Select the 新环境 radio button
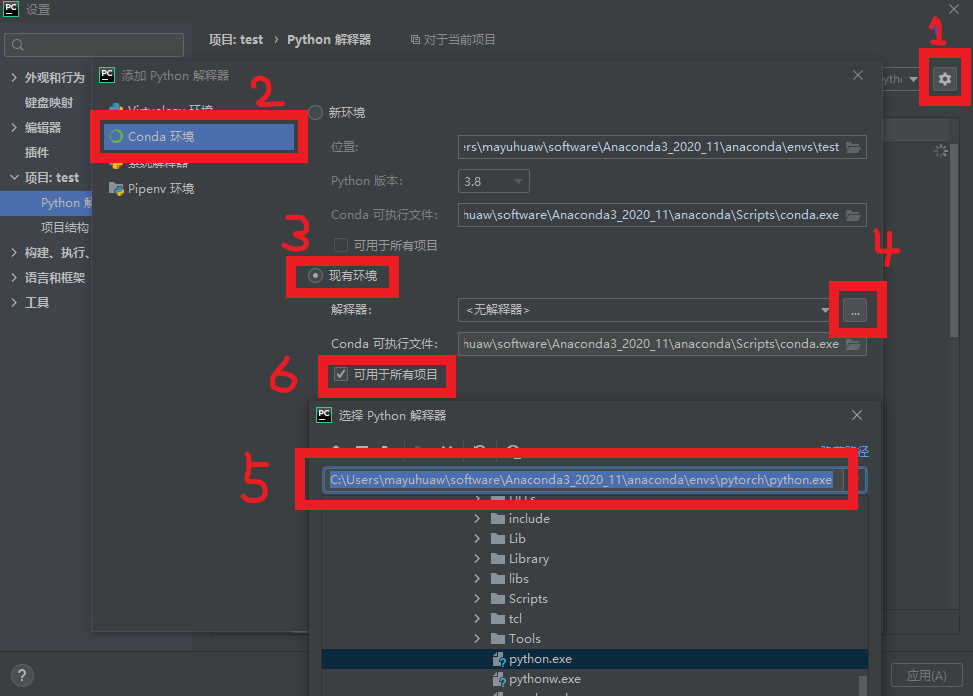Image resolution: width=973 pixels, height=696 pixels. click(315, 112)
